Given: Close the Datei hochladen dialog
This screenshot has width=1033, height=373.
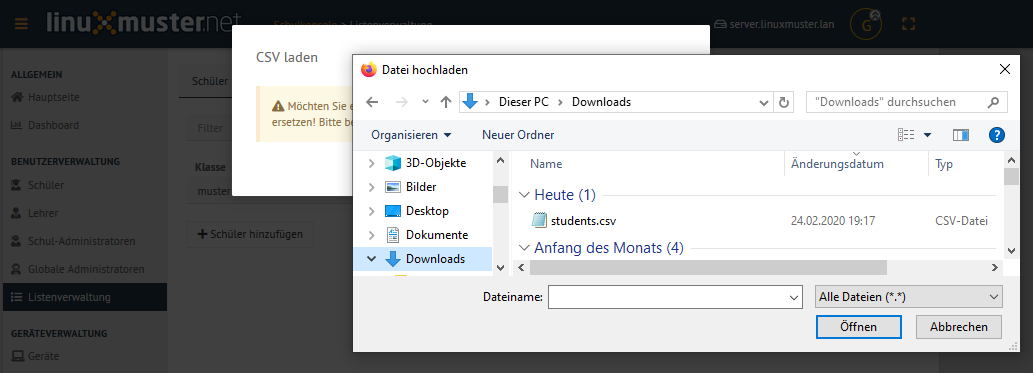Looking at the screenshot, I should coord(1005,69).
